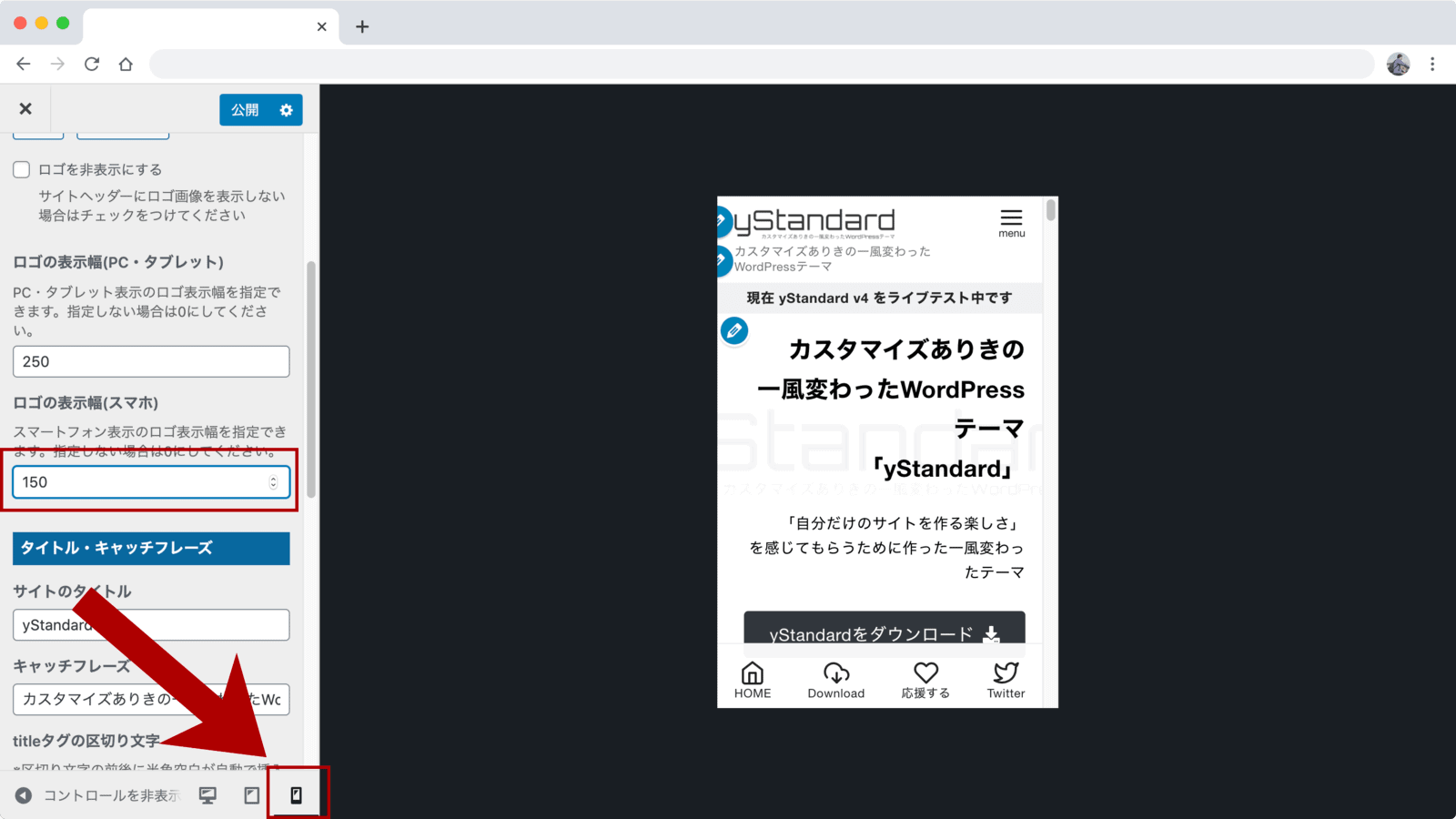Open a new browser tab
This screenshot has height=819, width=1456.
pyautogui.click(x=362, y=26)
